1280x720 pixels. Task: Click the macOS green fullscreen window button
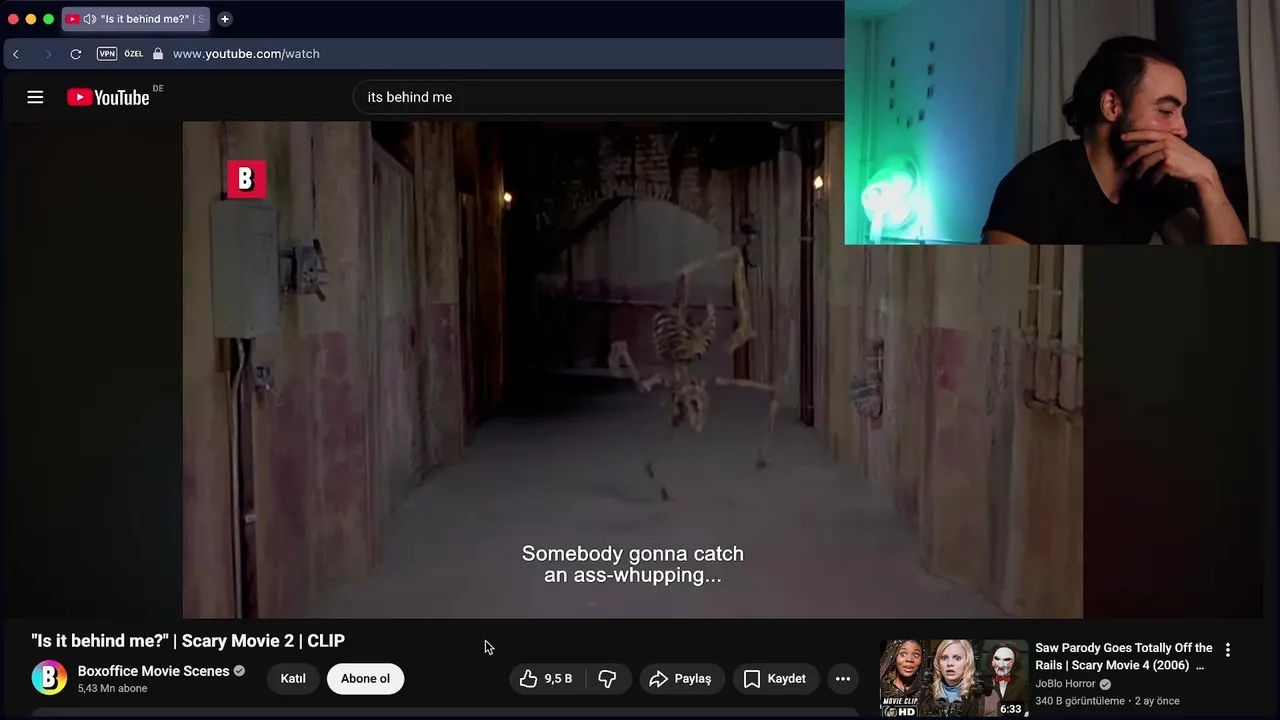tap(48, 19)
